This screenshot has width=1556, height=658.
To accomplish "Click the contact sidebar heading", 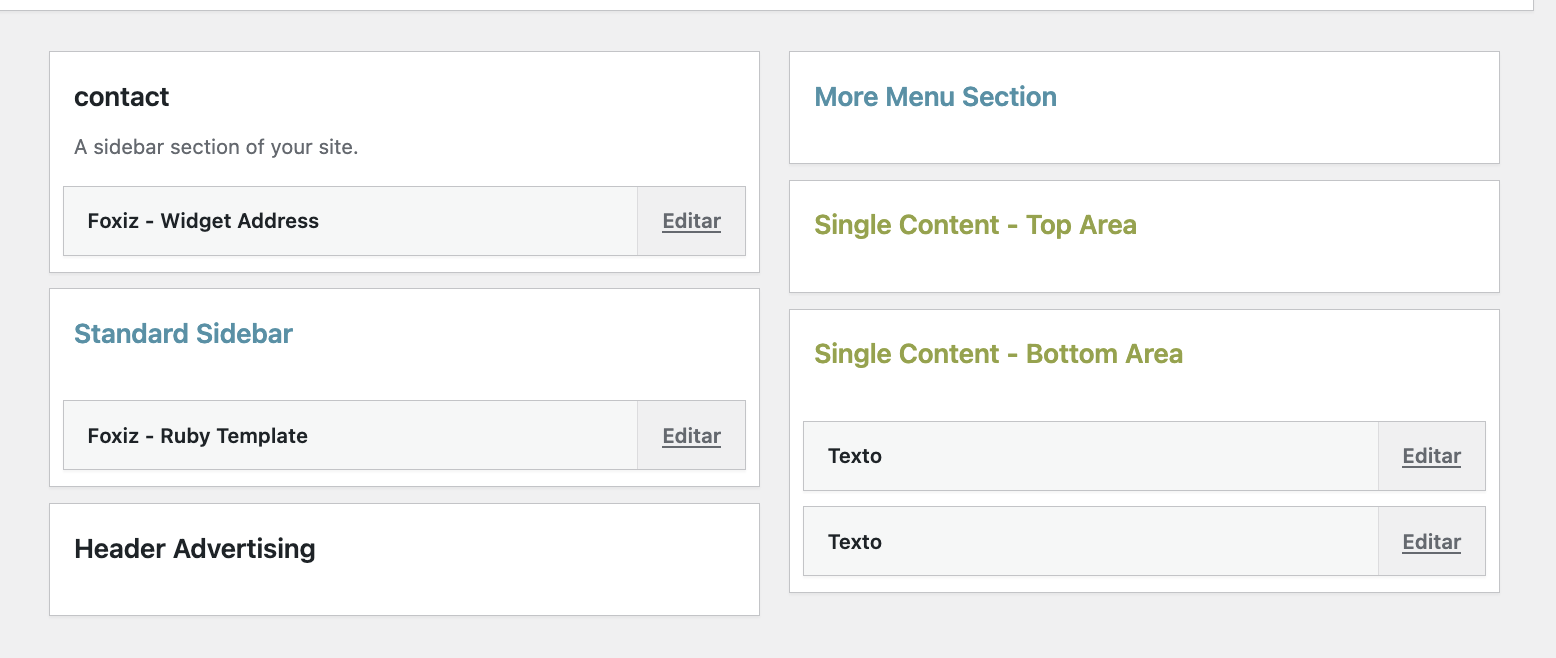I will [x=122, y=97].
